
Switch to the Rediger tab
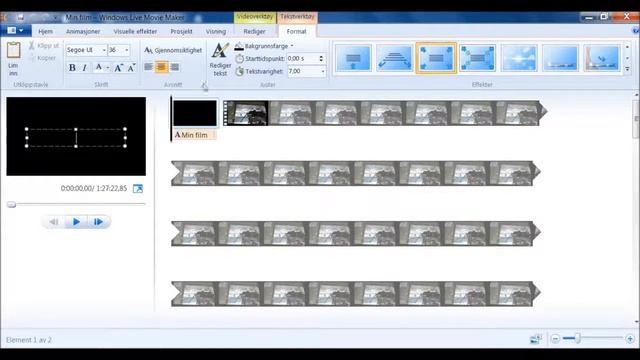(x=254, y=31)
